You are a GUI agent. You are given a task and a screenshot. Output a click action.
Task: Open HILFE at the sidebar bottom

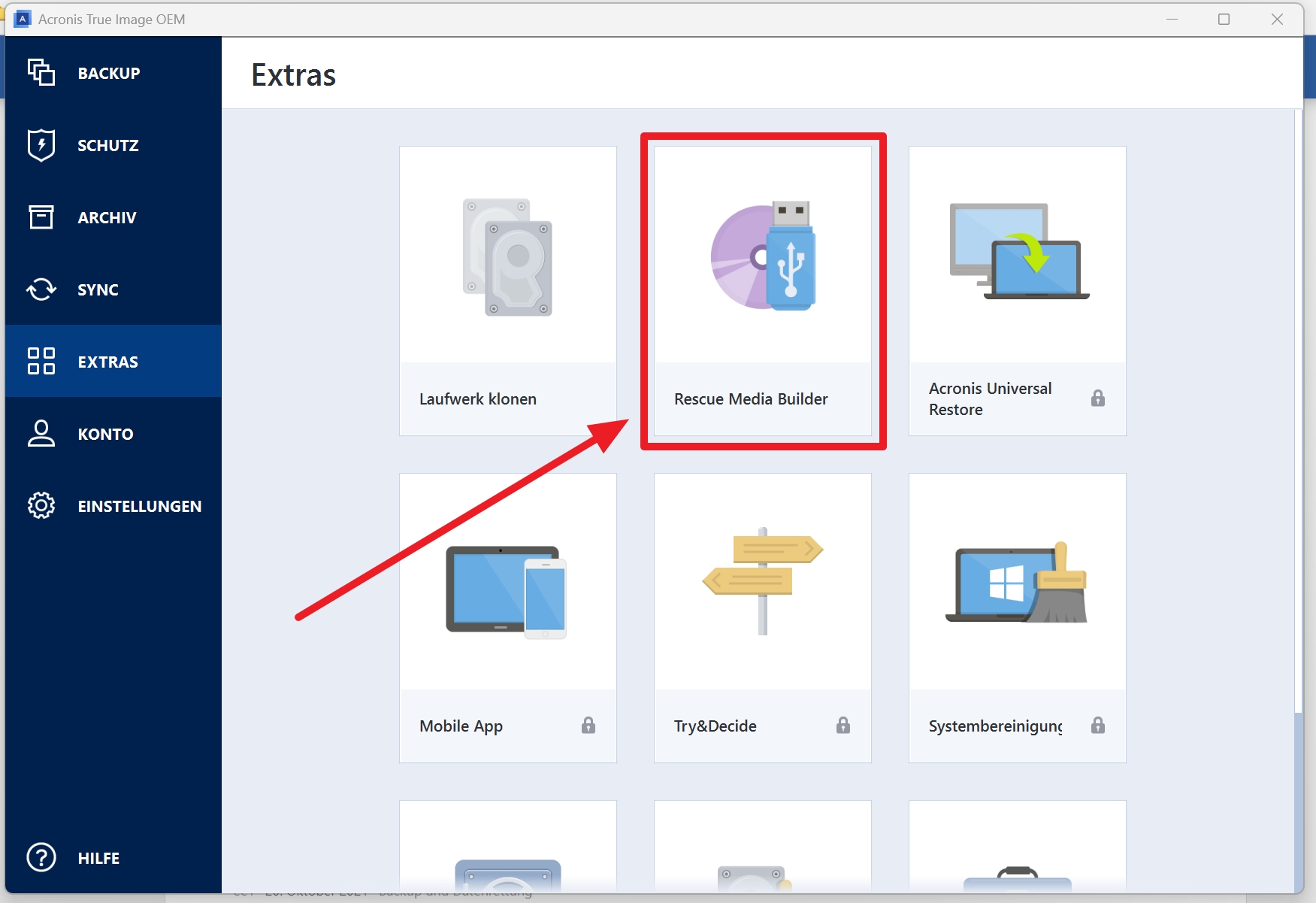point(113,857)
